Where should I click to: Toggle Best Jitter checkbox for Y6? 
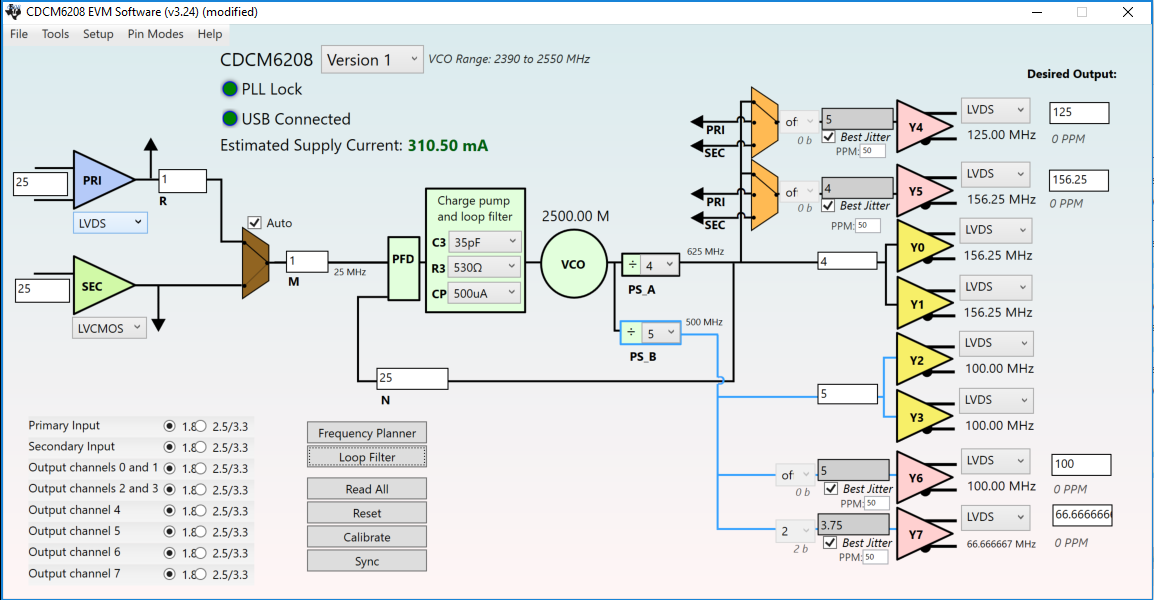831,488
